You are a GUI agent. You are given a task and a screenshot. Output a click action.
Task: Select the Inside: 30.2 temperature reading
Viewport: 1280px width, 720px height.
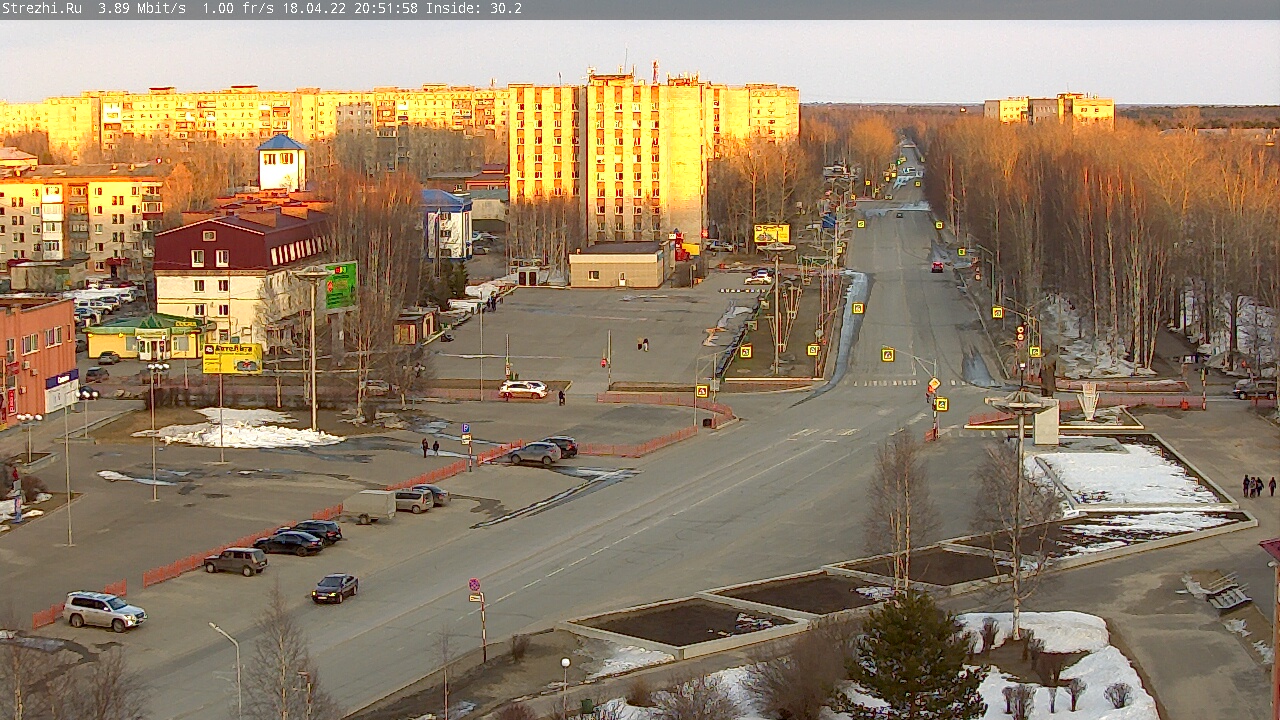point(474,8)
